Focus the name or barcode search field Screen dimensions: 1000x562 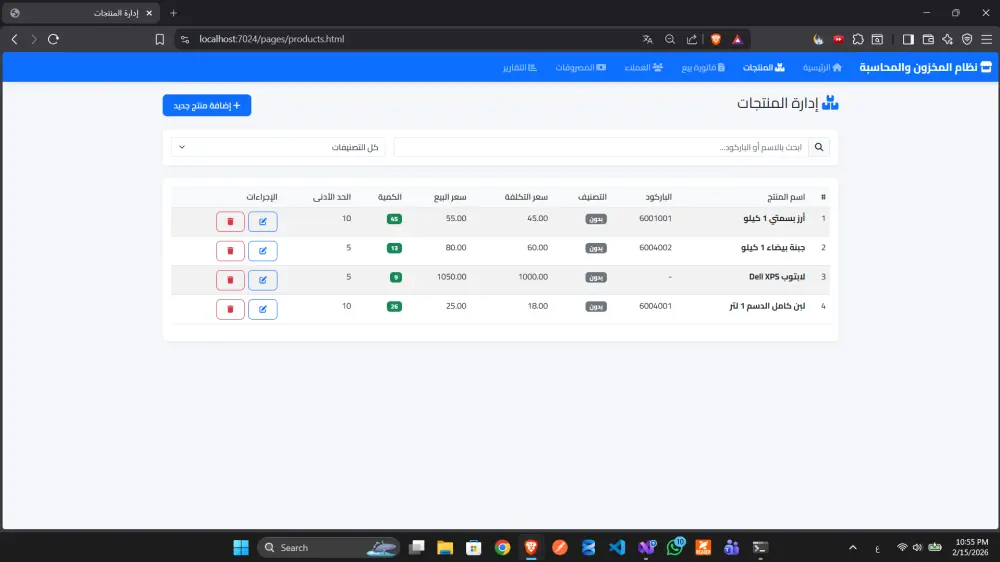tap(601, 147)
